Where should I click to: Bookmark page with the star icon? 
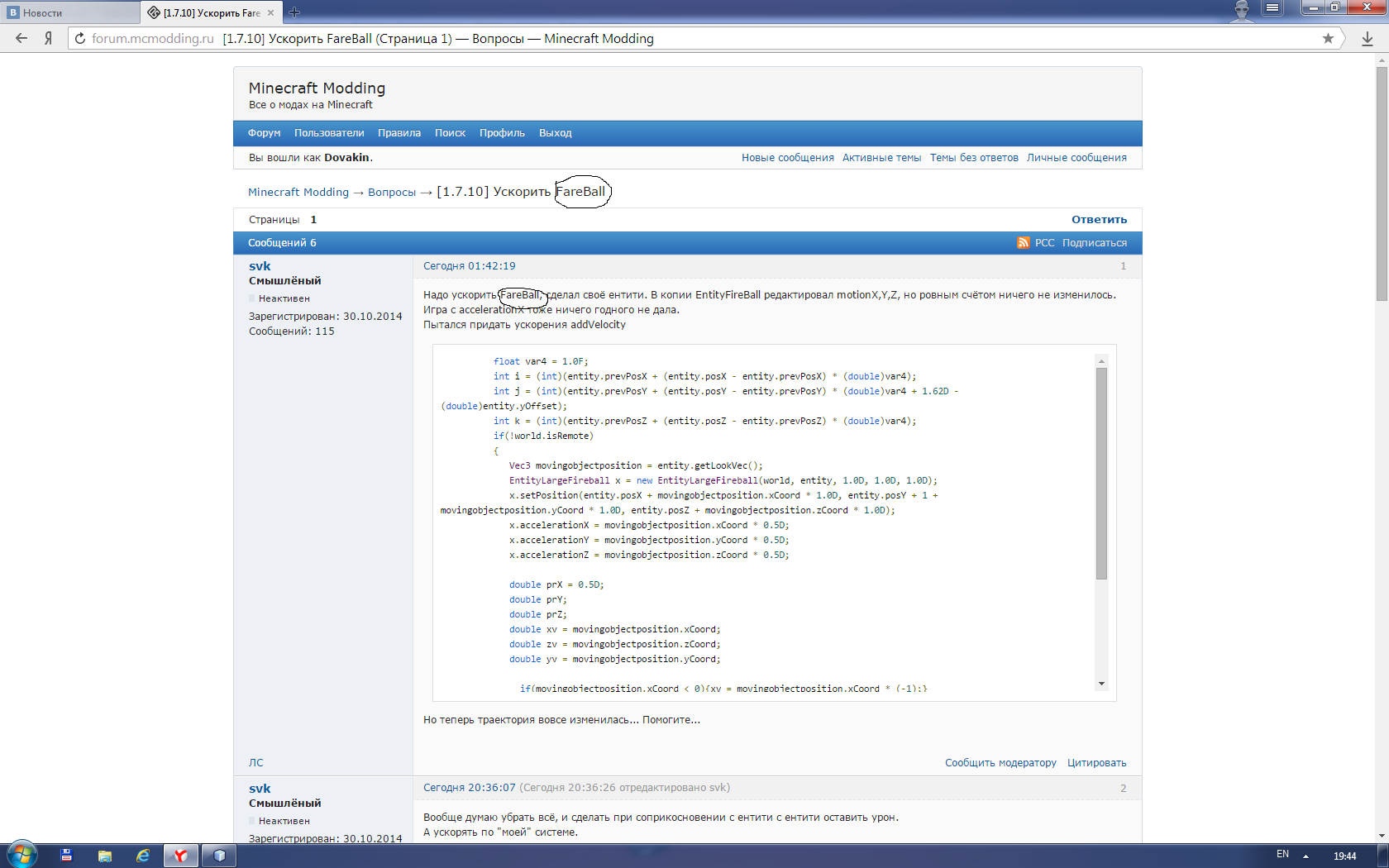tap(1328, 38)
